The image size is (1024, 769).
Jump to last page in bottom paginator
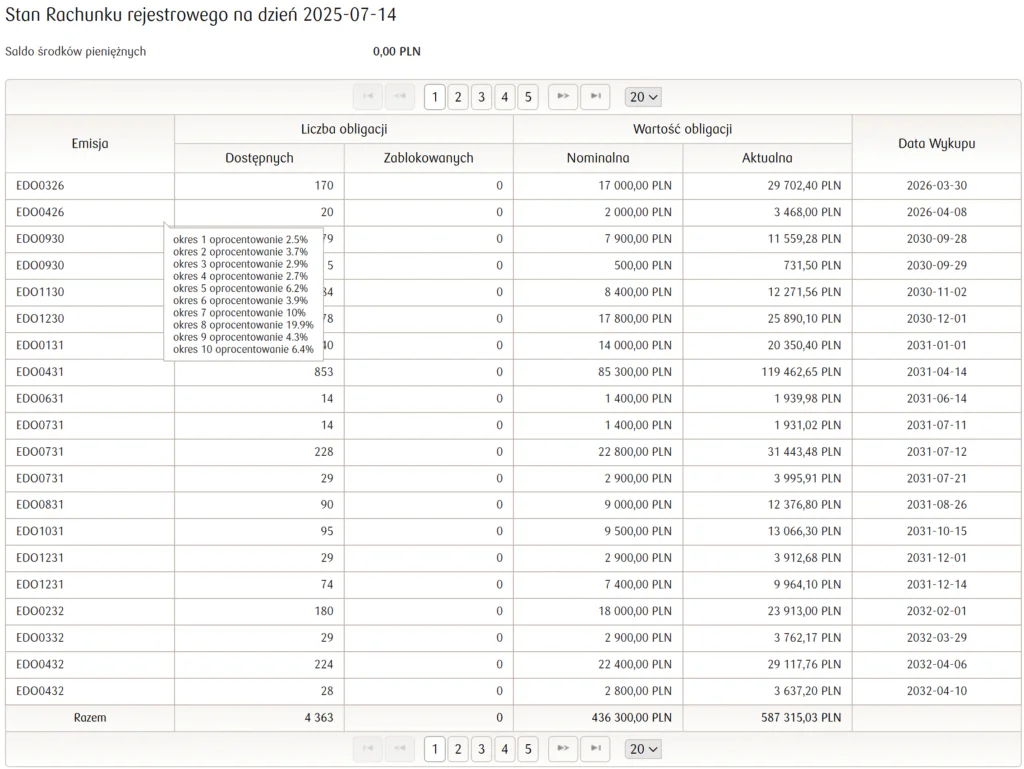pos(595,749)
